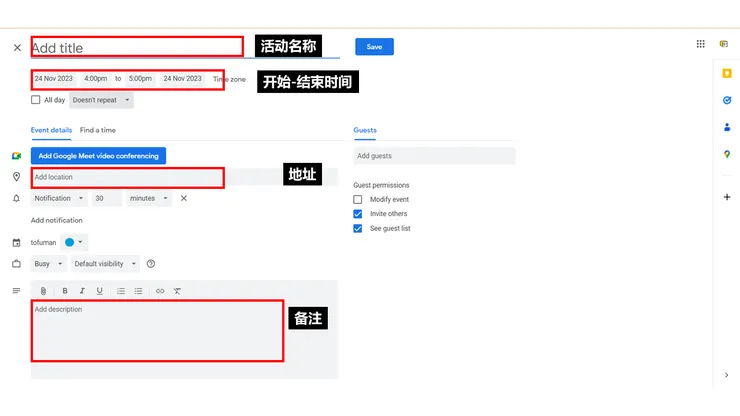
Task: Click the Add guests input field
Action: [434, 156]
